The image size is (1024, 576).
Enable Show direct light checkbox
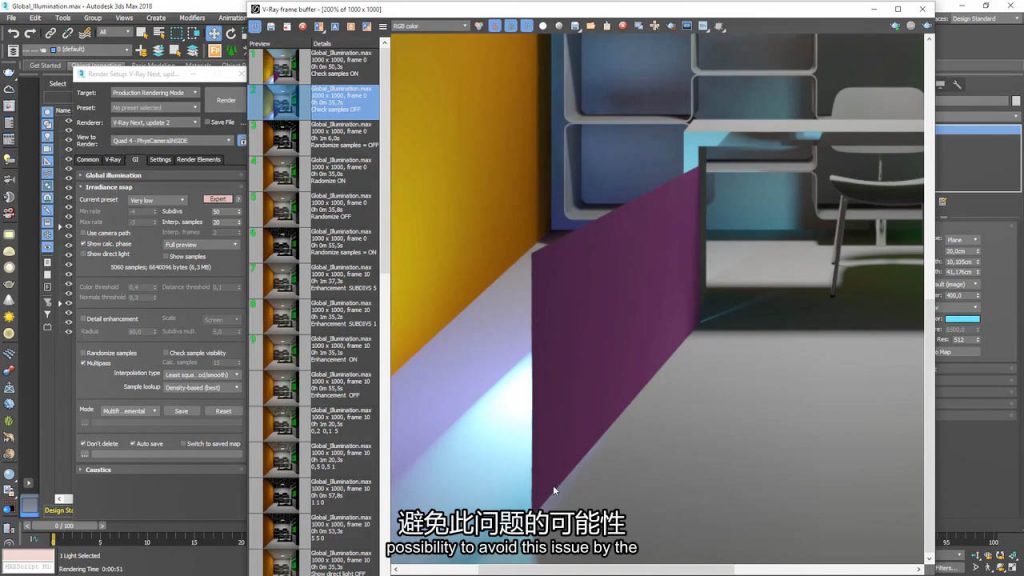coord(83,253)
